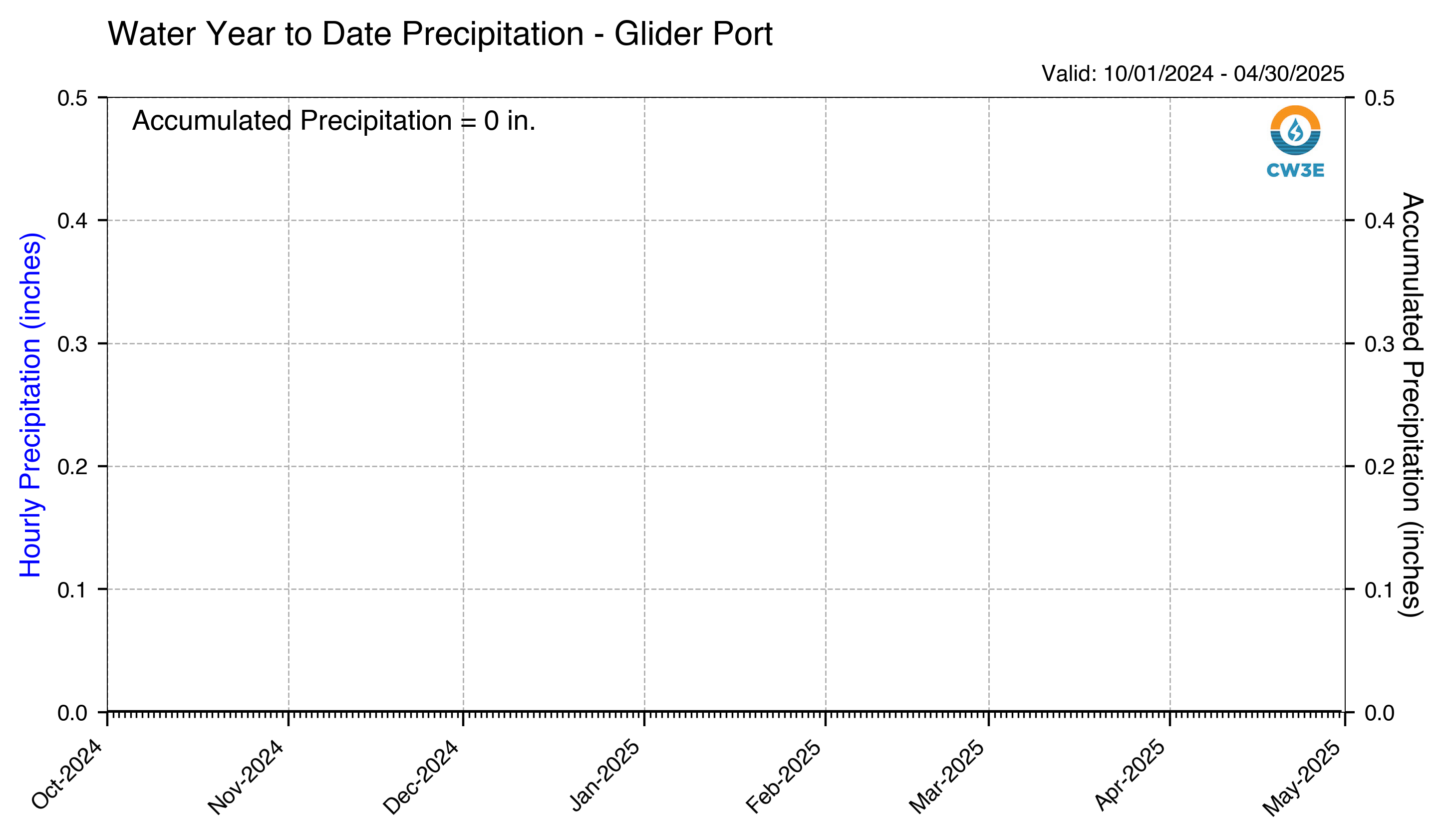Click the 0.3 tick on right axis

click(x=1380, y=344)
